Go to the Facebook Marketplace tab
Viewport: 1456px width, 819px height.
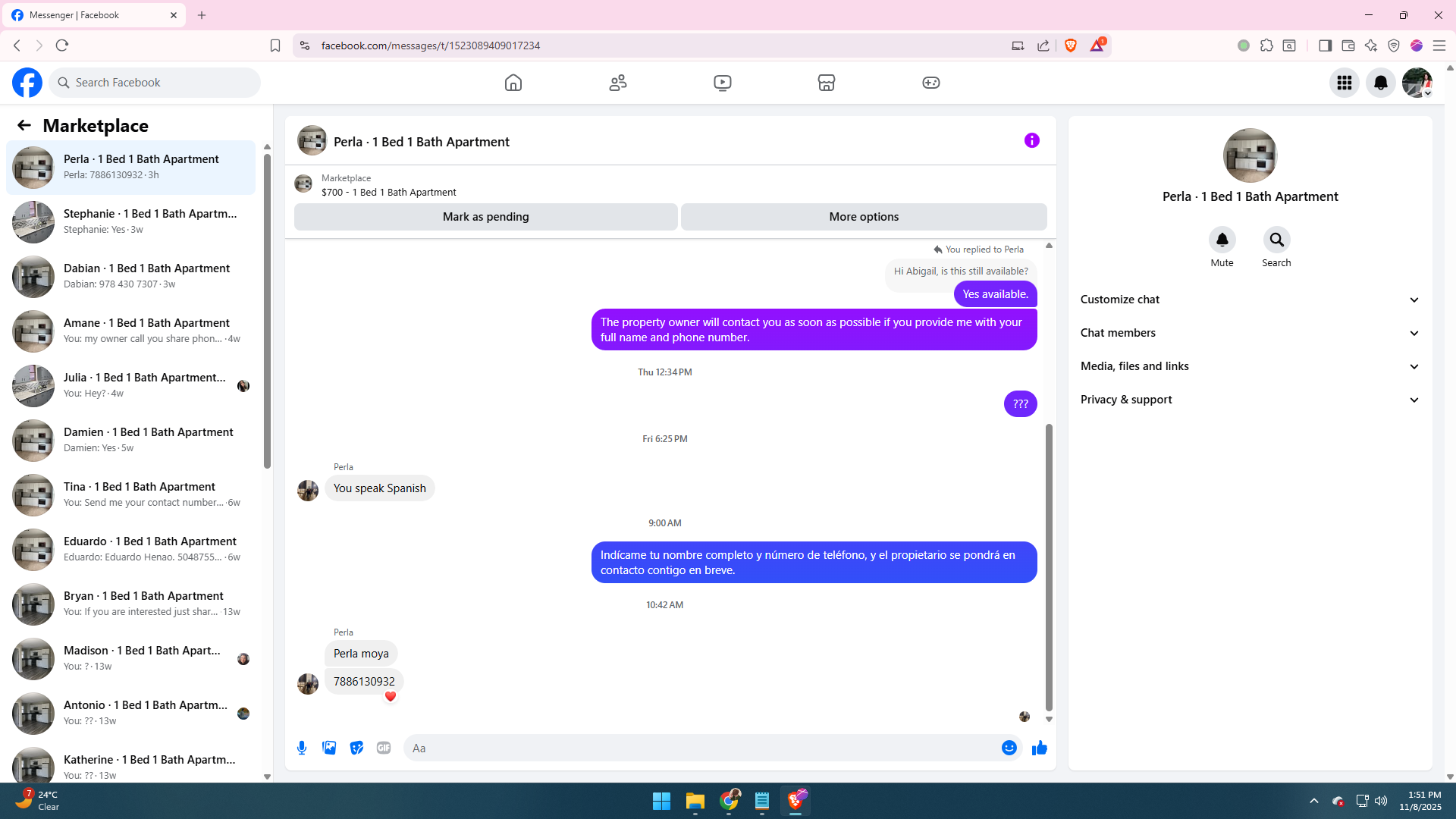827,83
